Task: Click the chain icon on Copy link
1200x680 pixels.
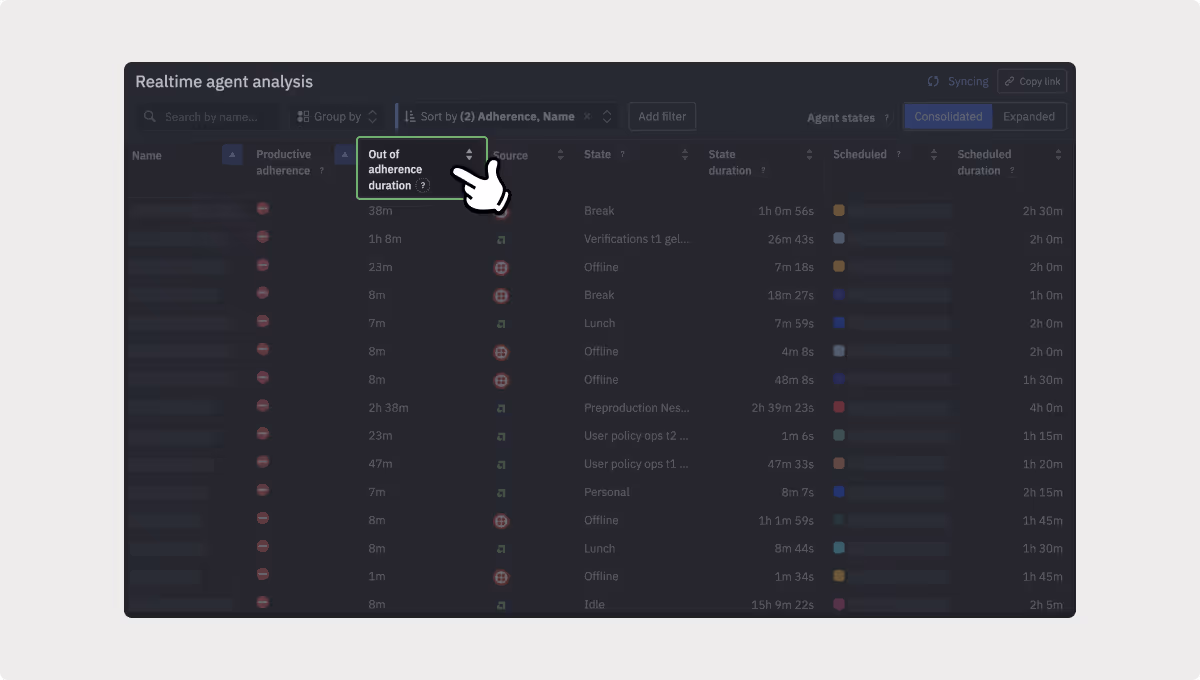Action: tap(1010, 82)
